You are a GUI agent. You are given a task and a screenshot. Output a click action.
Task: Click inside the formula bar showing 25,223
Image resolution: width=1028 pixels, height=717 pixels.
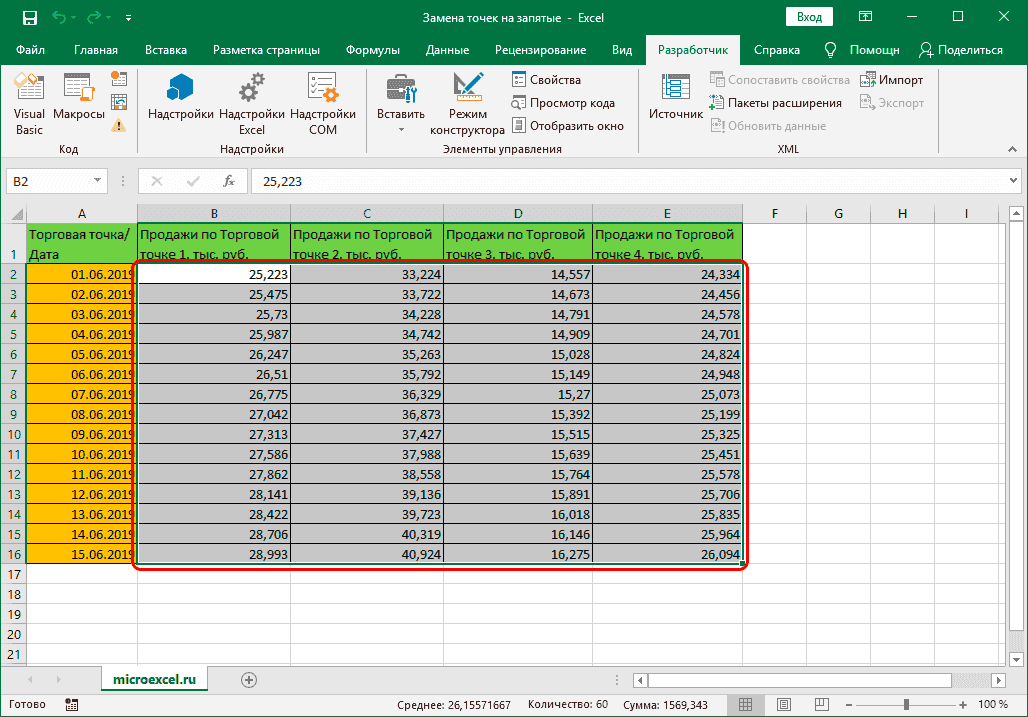[600, 181]
